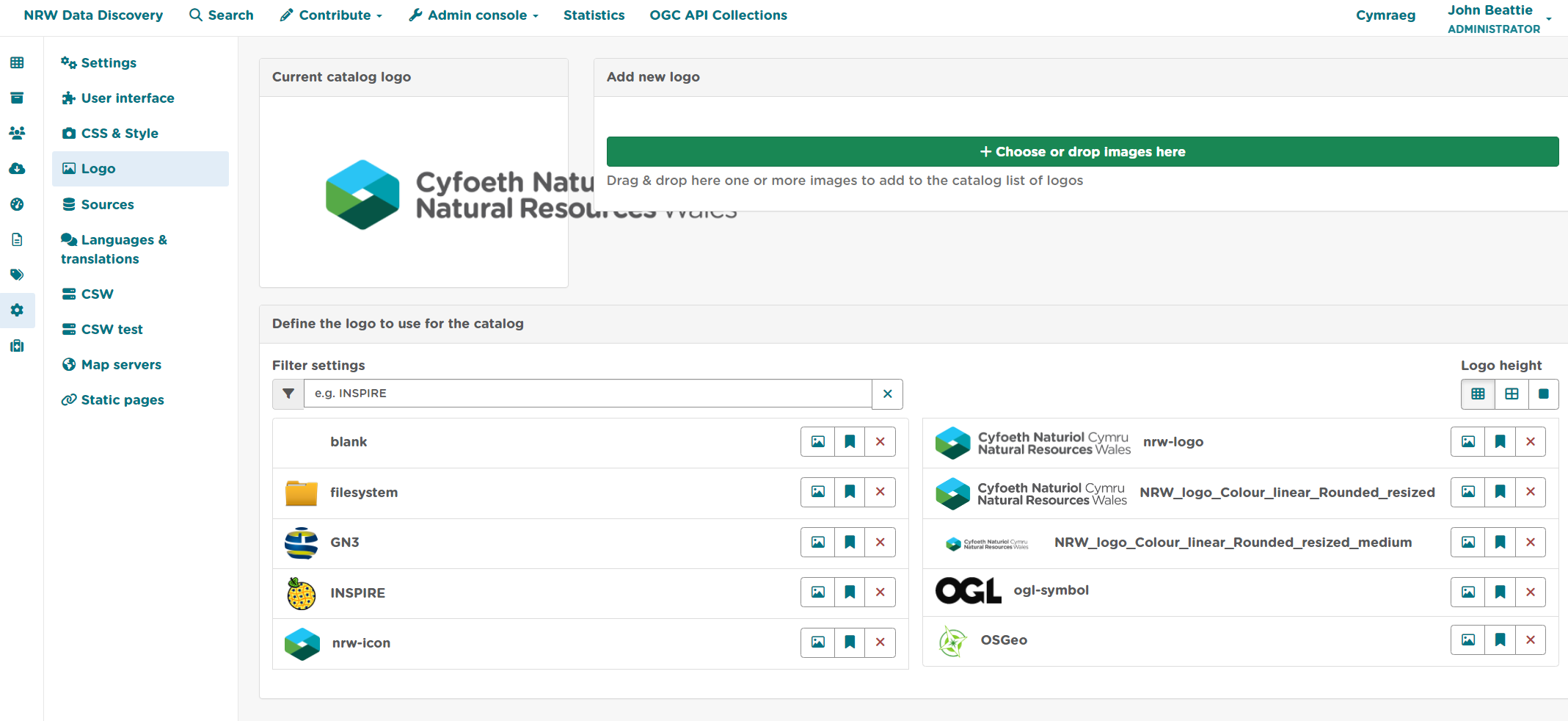Set nrw-icon as catalog image
The image size is (1568, 721).
click(817, 642)
